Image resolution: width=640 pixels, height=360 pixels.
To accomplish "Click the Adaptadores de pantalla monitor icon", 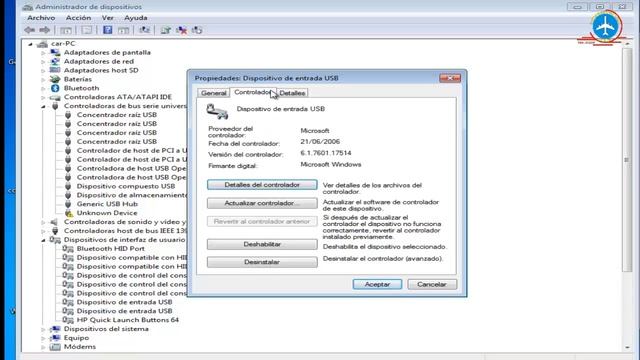I will click(55, 52).
